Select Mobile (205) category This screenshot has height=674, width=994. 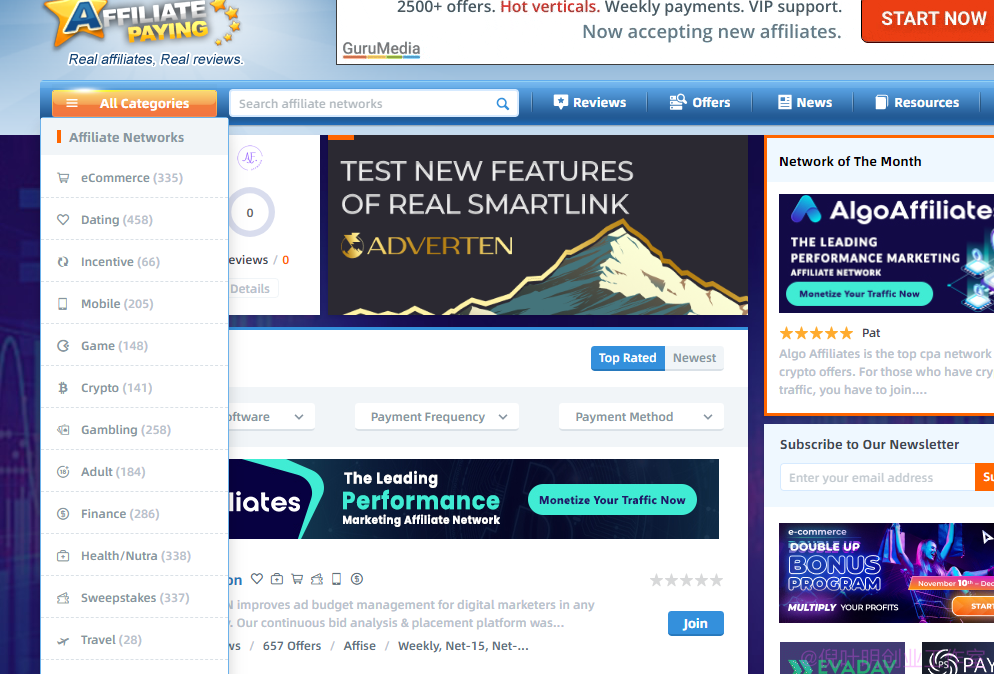(134, 304)
